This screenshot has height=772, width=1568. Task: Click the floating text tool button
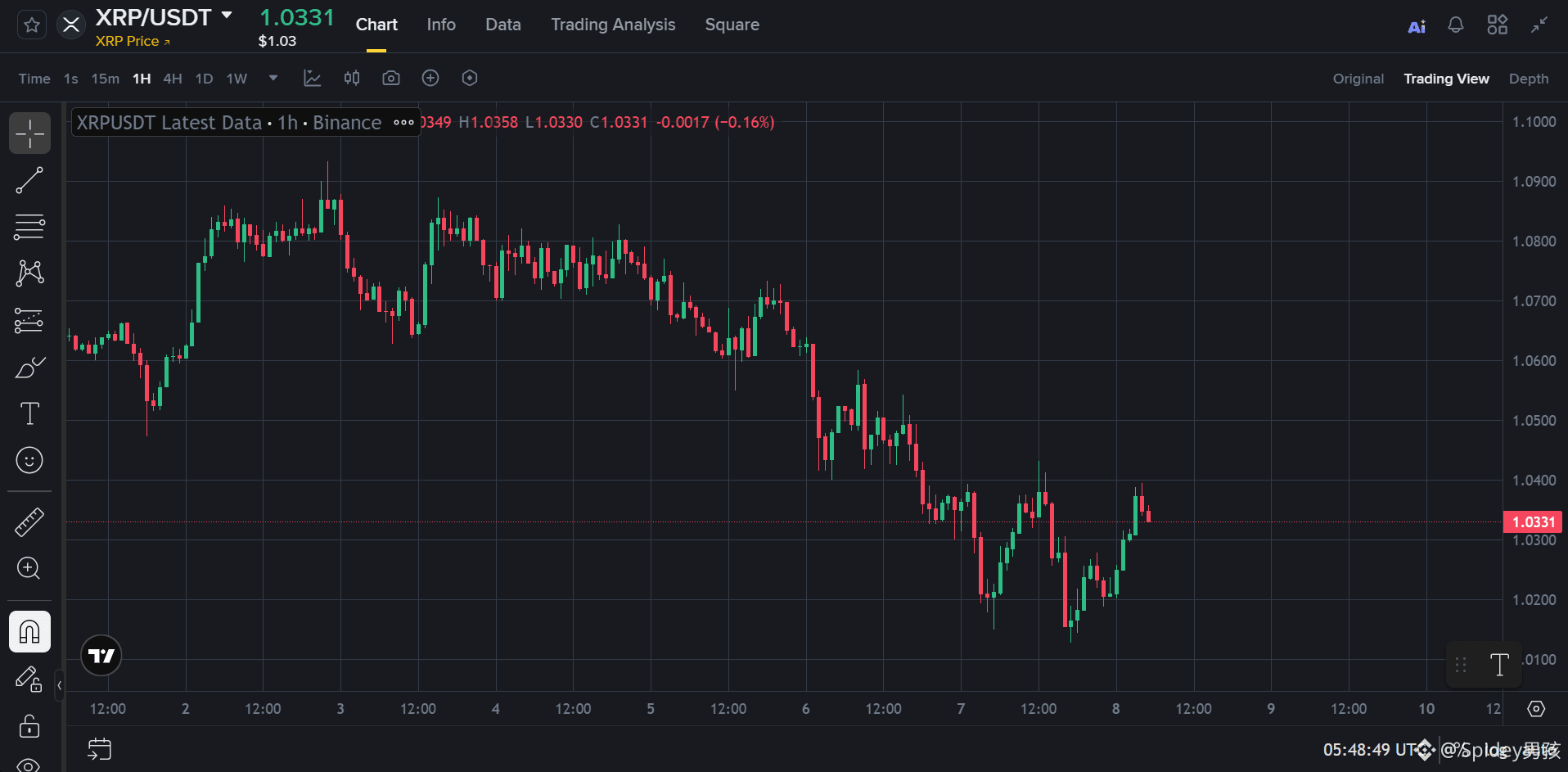pos(1499,665)
